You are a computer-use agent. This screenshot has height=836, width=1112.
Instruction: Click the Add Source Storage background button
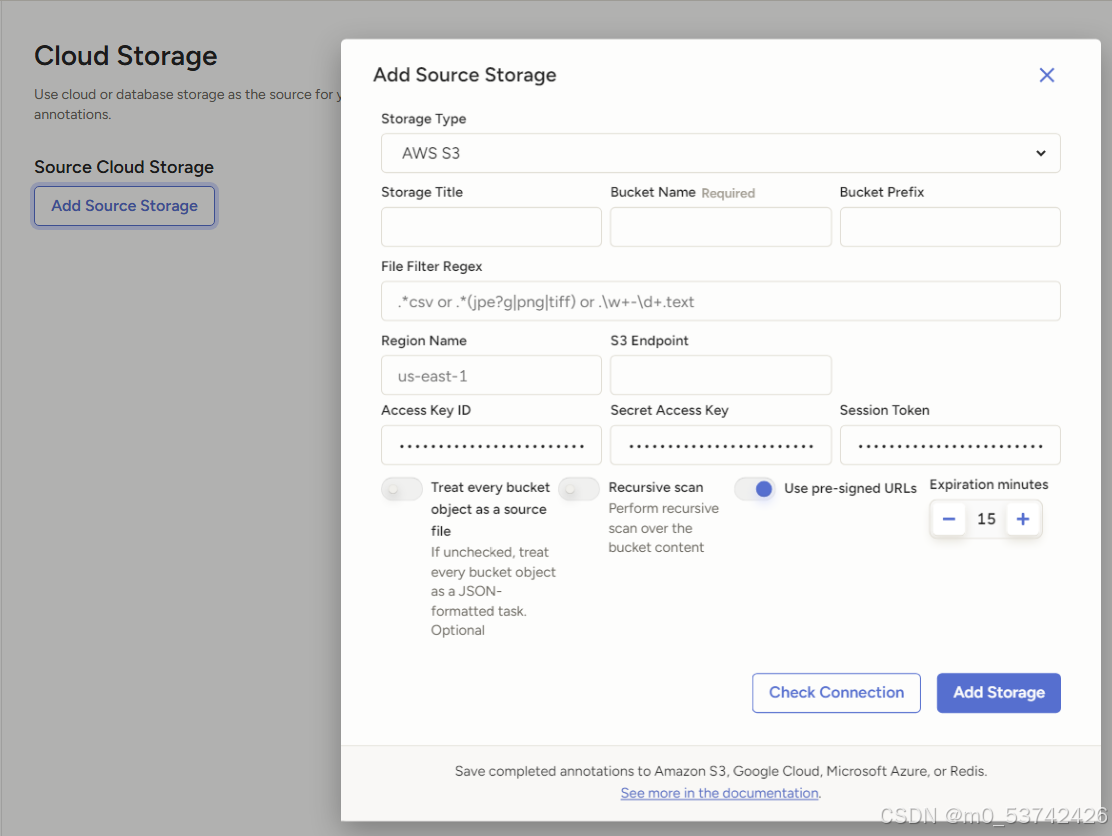point(125,206)
